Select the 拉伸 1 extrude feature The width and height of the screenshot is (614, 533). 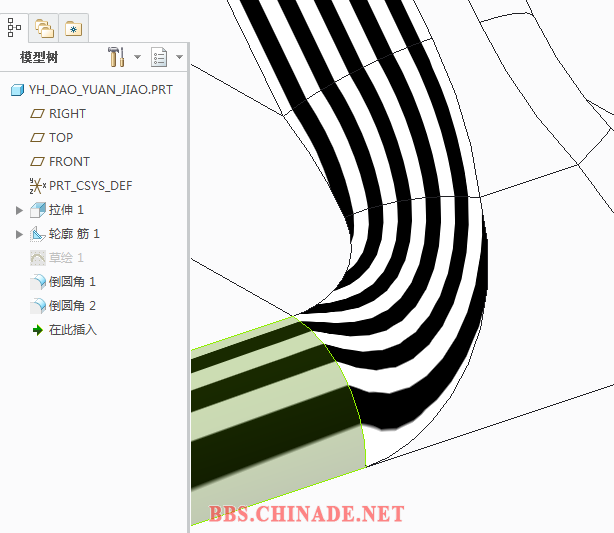click(x=66, y=210)
